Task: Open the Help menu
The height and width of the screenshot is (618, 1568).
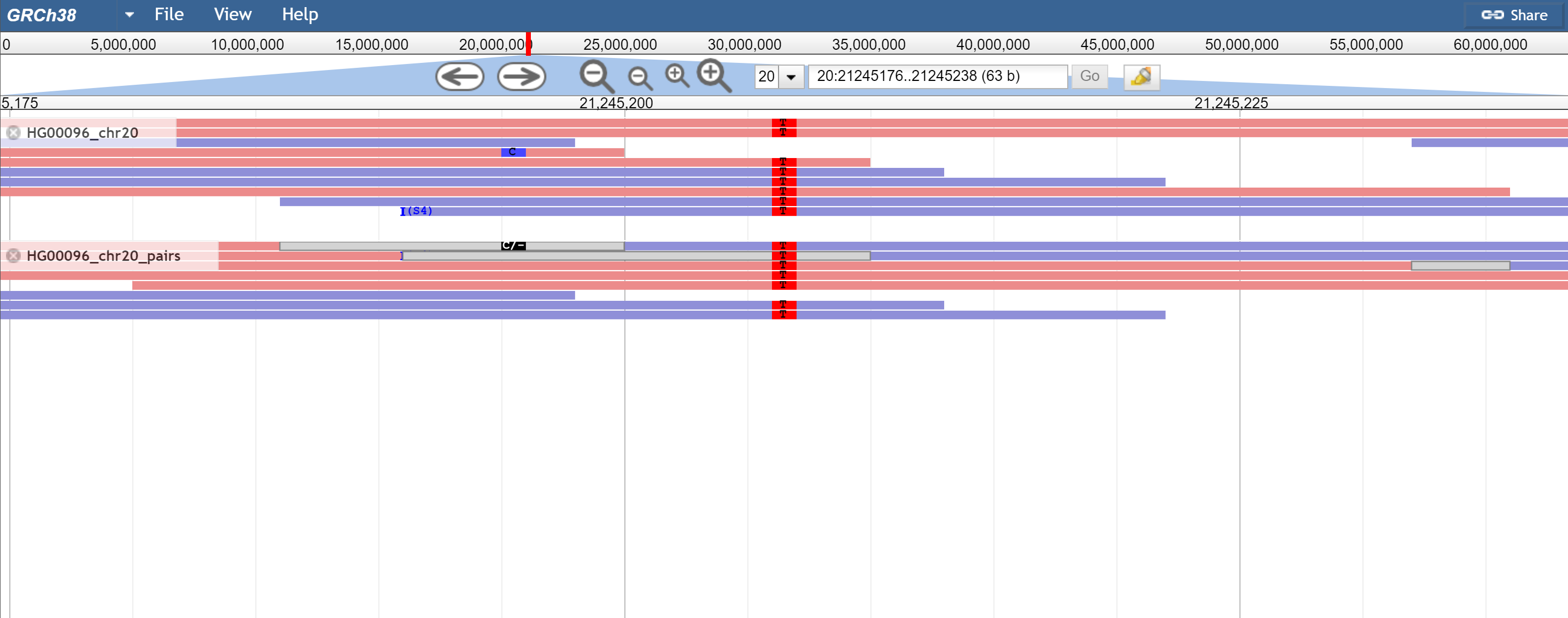Action: tap(300, 15)
